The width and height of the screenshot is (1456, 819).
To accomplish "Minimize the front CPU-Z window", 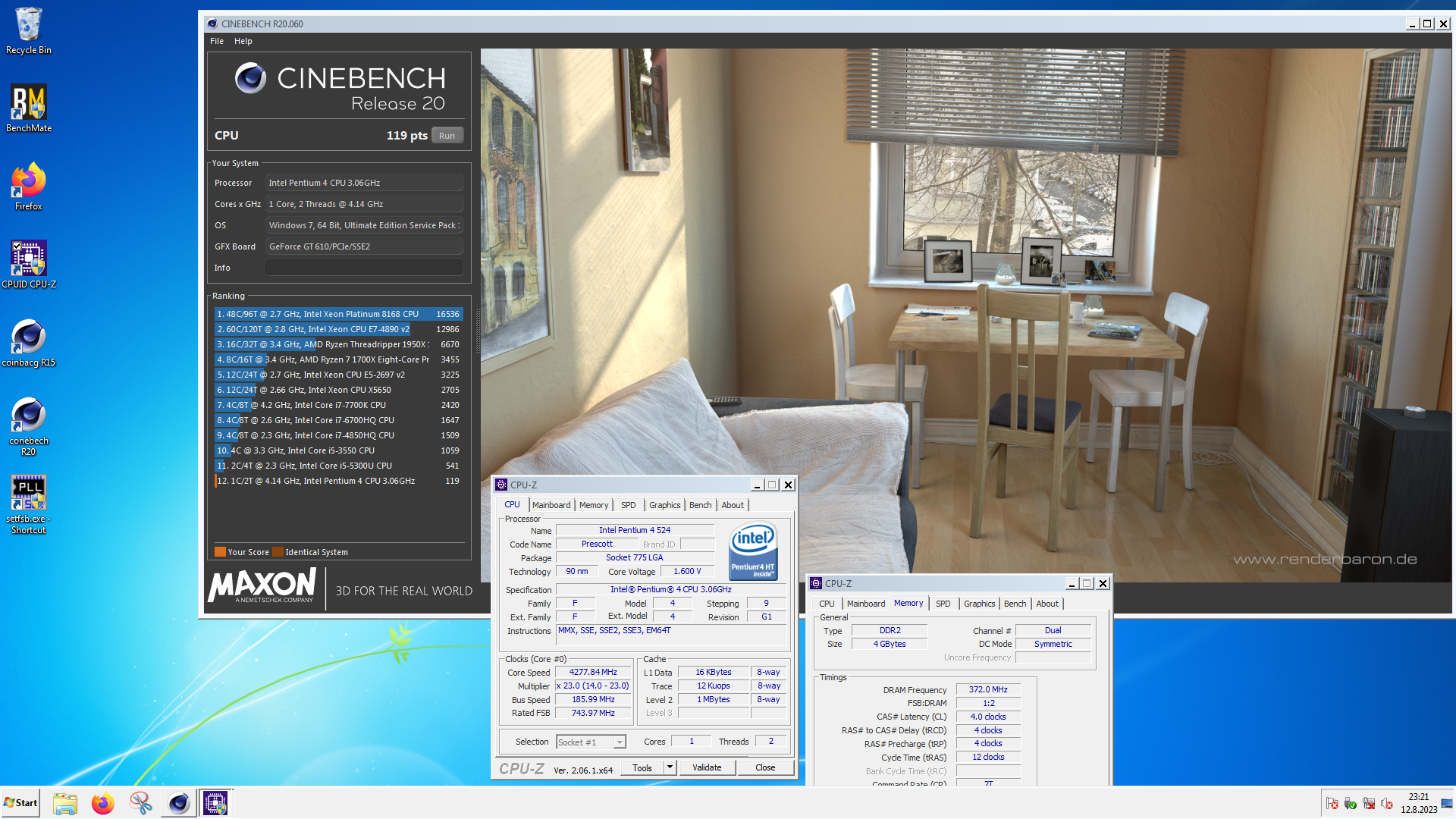I will [x=757, y=485].
